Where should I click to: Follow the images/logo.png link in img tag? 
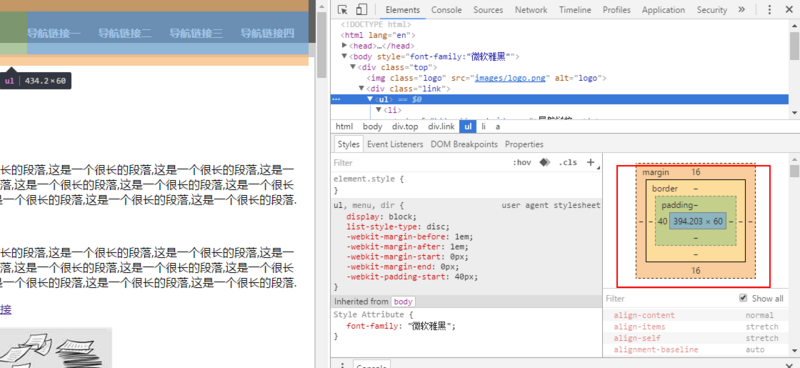[x=510, y=78]
